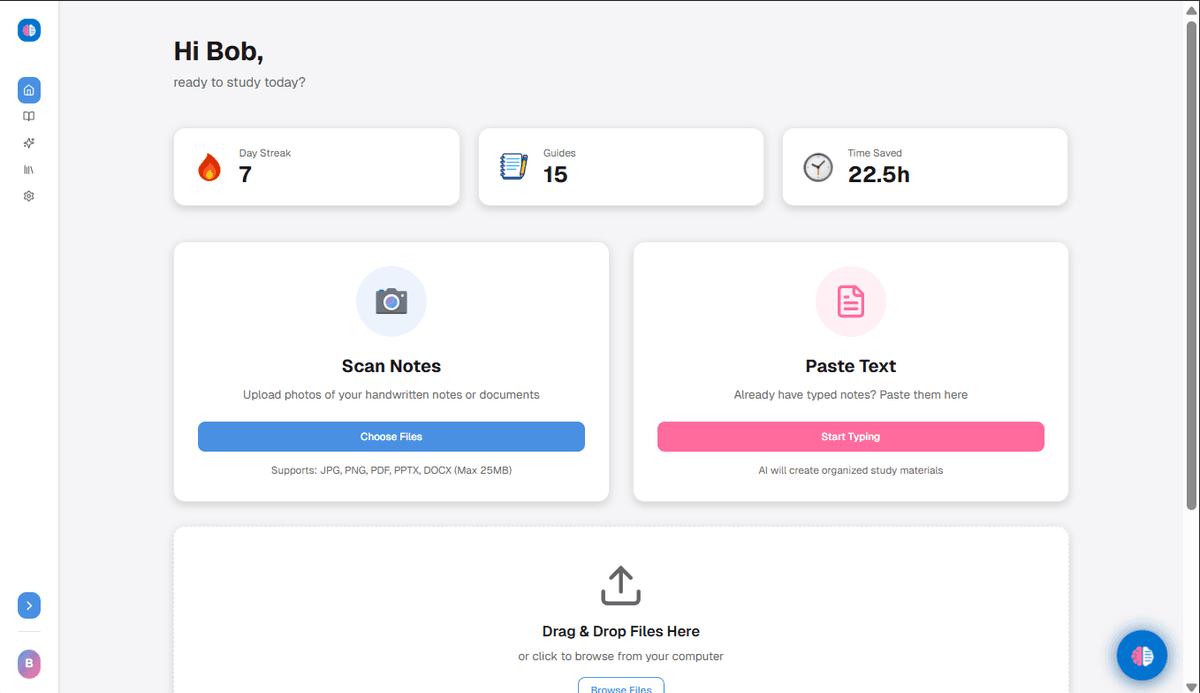Click the notebook icon on Guides card
This screenshot has height=693, width=1200.
click(x=513, y=166)
